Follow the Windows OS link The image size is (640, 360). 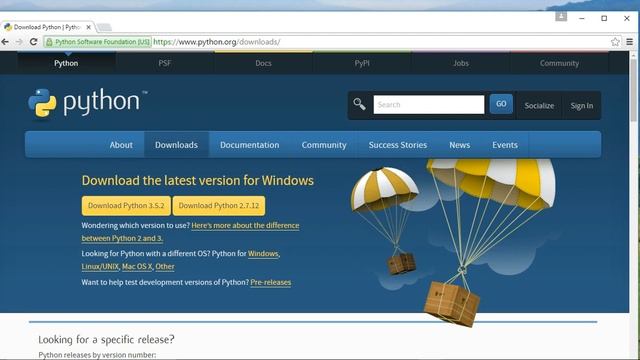(263, 253)
